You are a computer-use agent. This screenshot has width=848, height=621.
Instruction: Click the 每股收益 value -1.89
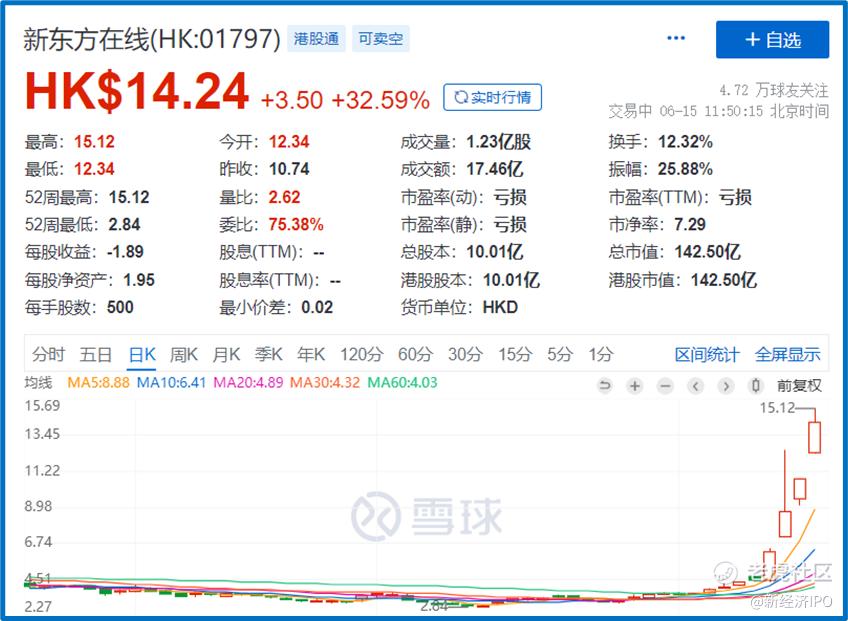(125, 252)
